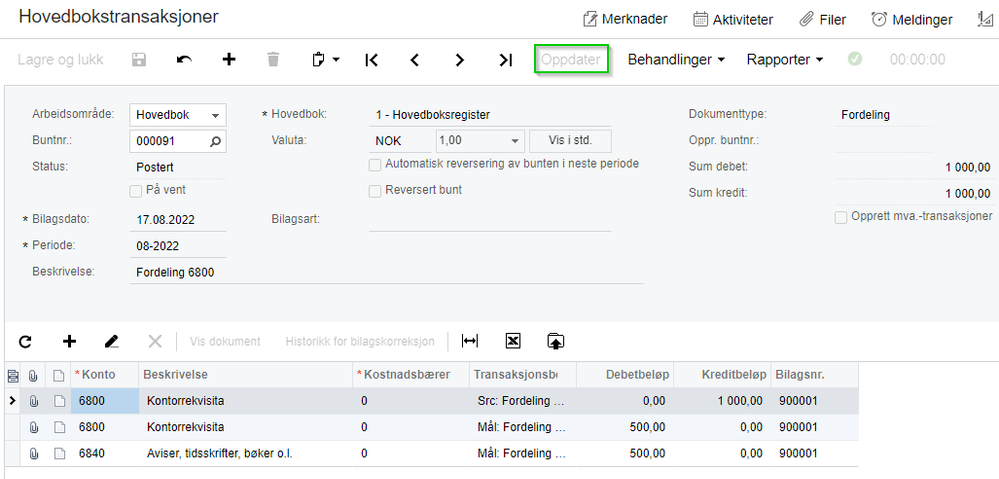
Task: Fit columns to width icon
Action: [470, 341]
